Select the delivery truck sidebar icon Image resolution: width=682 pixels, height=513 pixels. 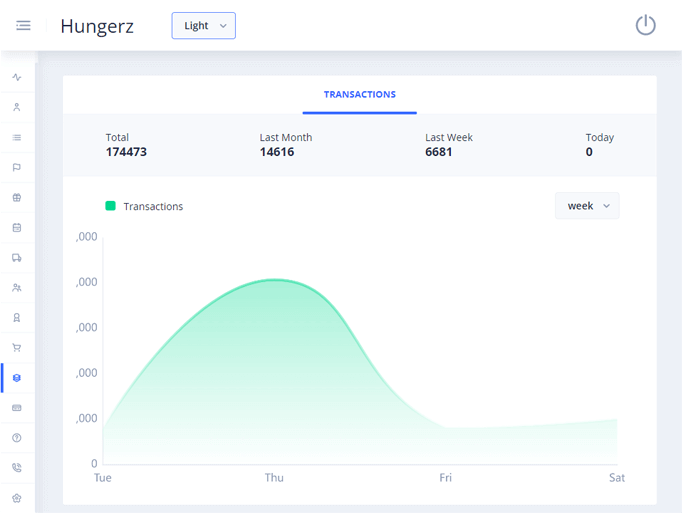click(x=17, y=257)
